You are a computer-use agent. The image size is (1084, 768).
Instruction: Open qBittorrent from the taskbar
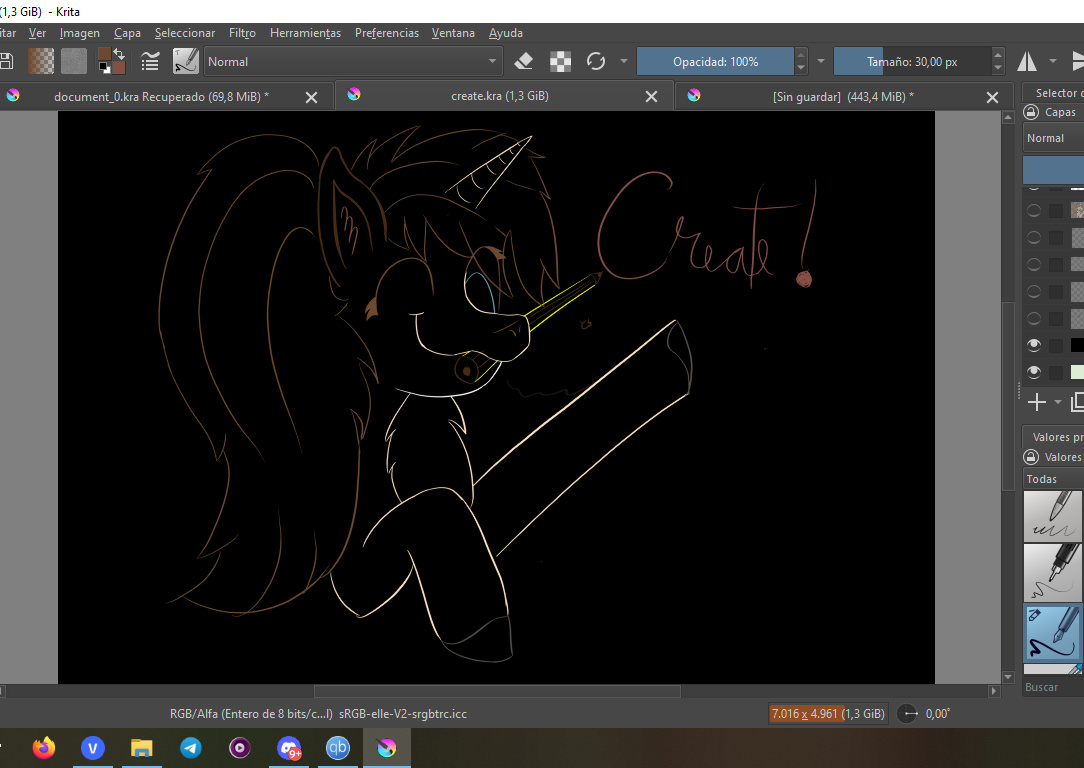(337, 747)
